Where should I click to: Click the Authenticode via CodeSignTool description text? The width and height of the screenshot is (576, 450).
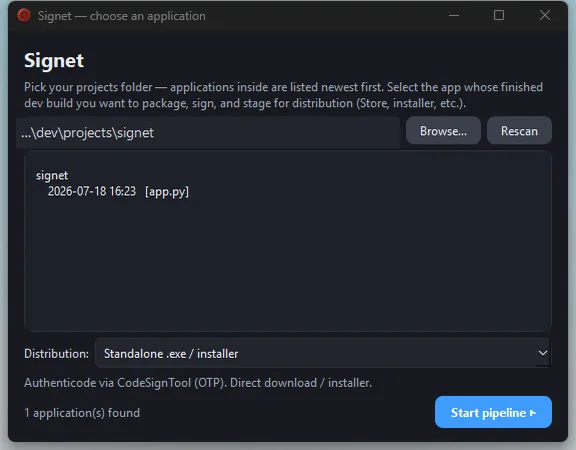pos(198,383)
